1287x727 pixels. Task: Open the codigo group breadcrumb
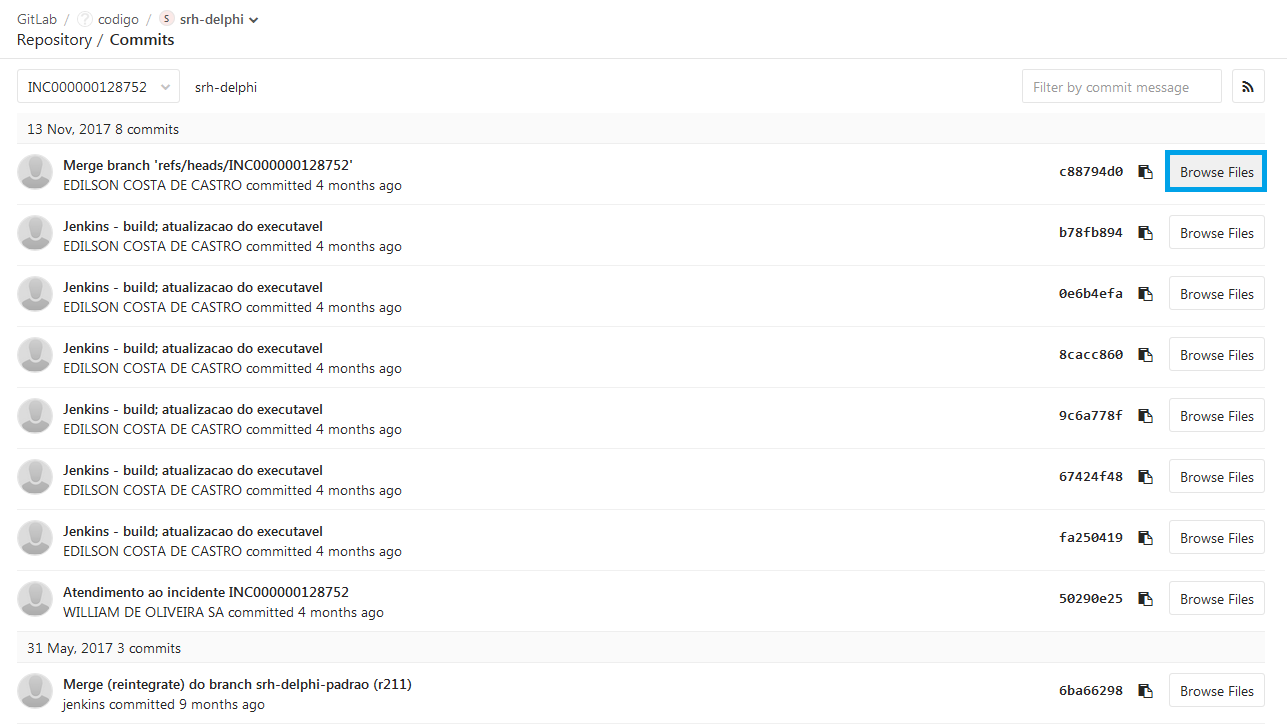click(117, 19)
